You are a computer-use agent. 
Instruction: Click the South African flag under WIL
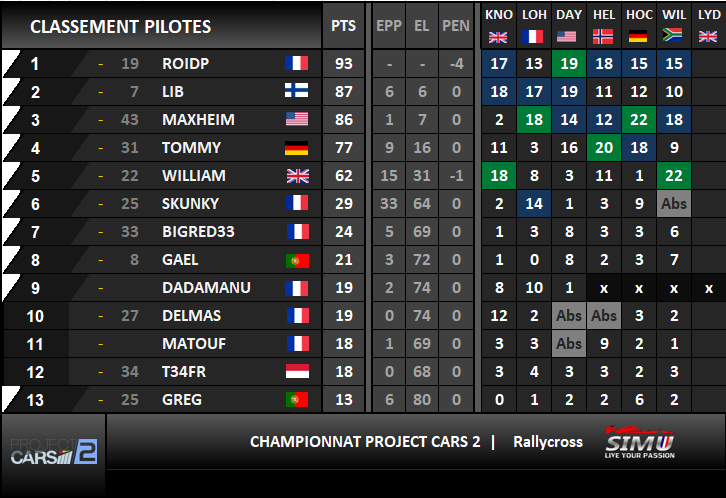tap(673, 35)
